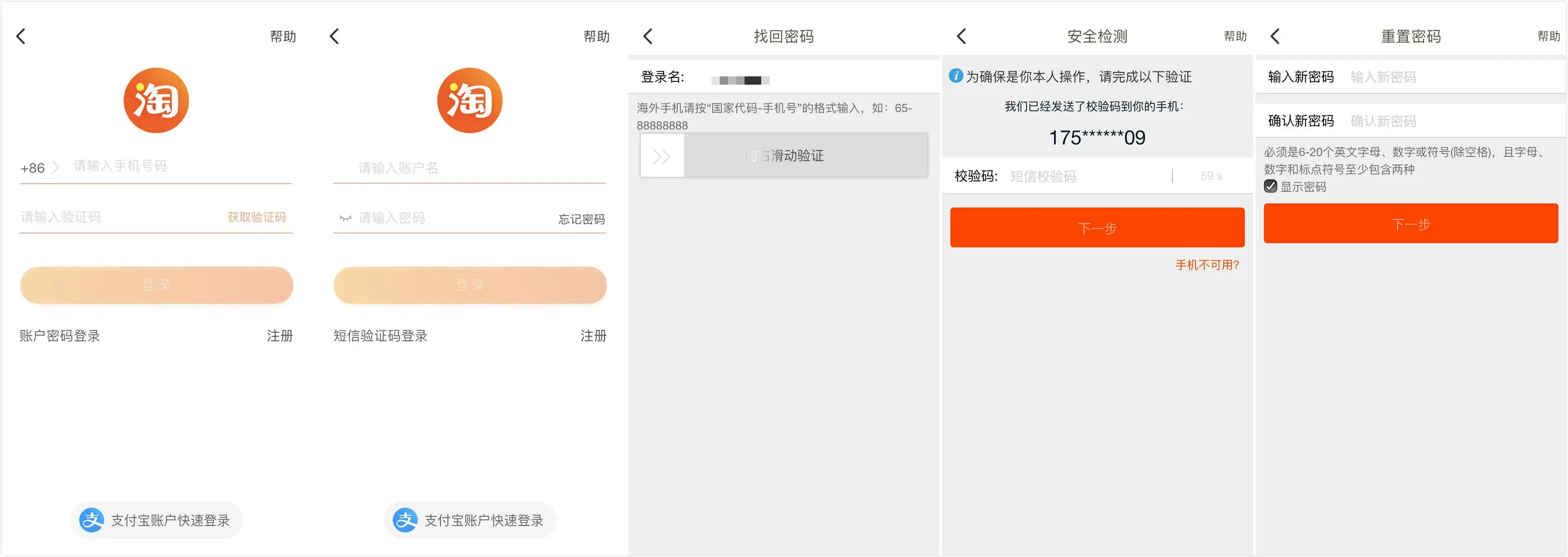
Task: Open 帮助 on account-name login screen
Action: tap(596, 36)
